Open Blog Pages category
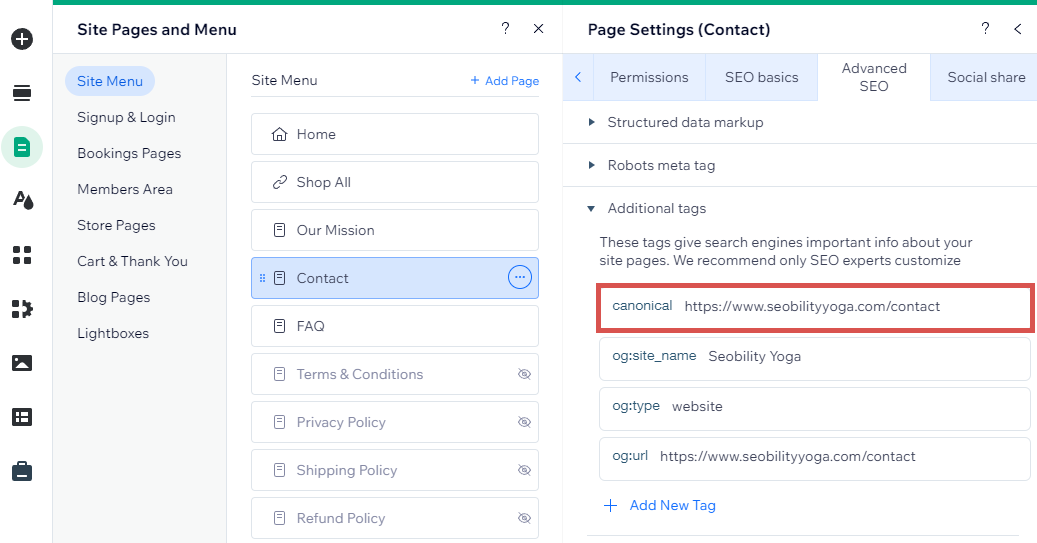 click(x=114, y=298)
